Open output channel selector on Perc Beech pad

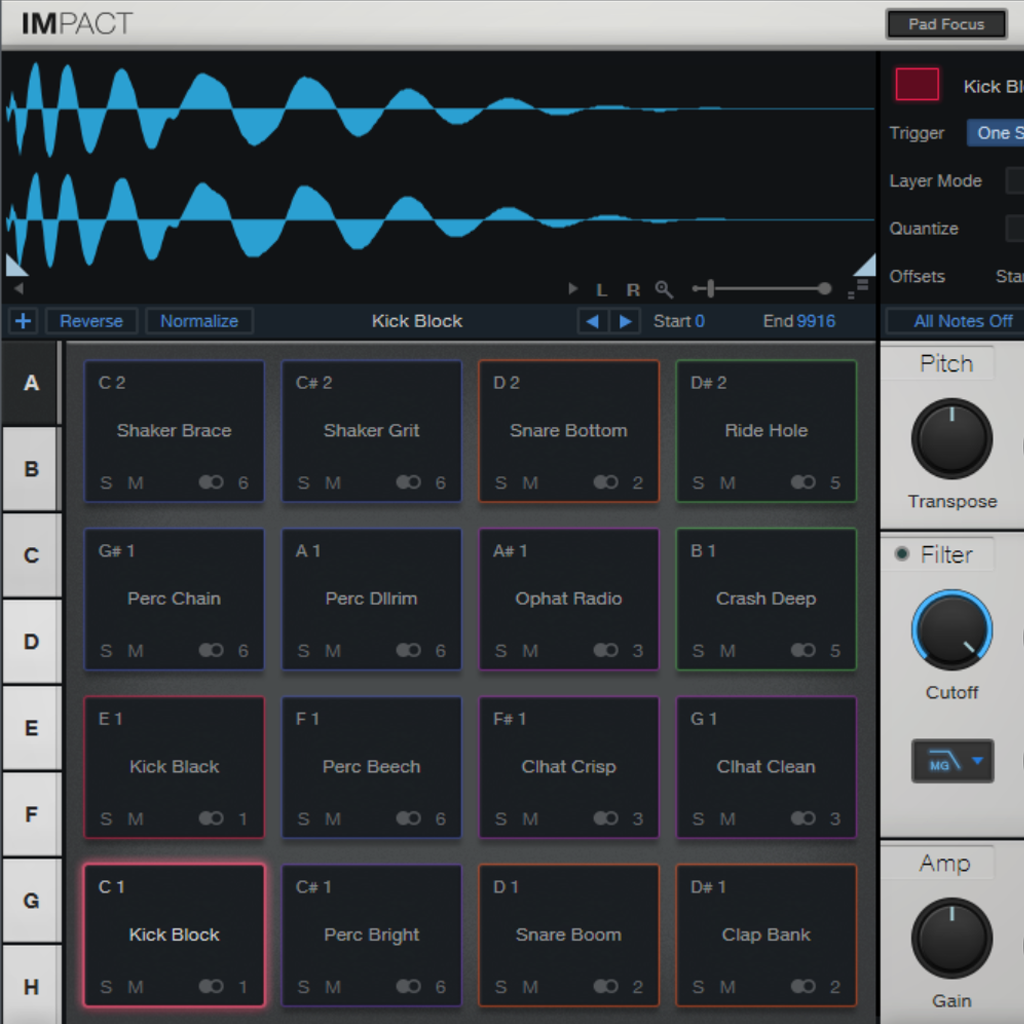[x=440, y=818]
